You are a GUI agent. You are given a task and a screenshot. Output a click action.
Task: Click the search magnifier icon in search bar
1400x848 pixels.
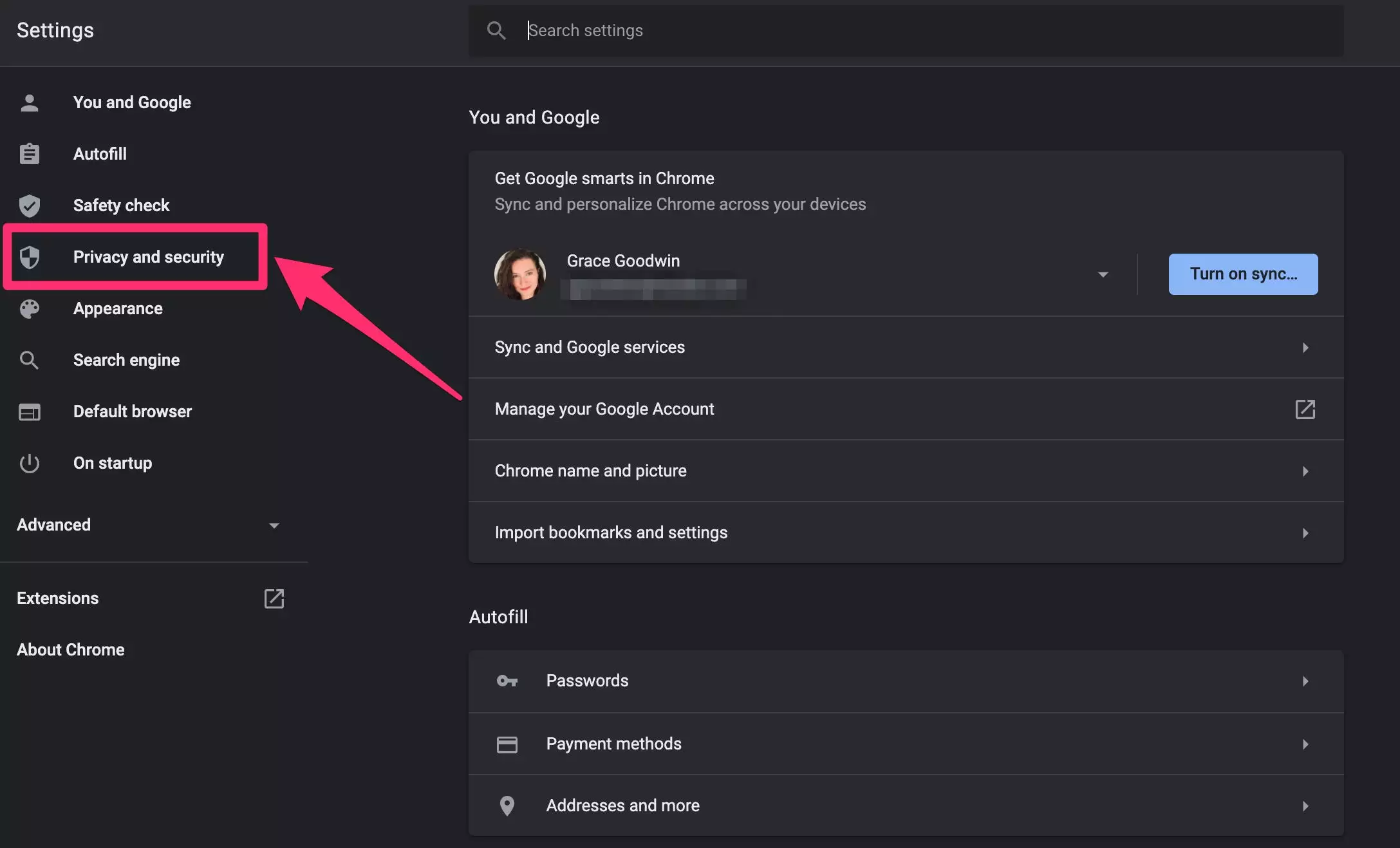(x=496, y=30)
